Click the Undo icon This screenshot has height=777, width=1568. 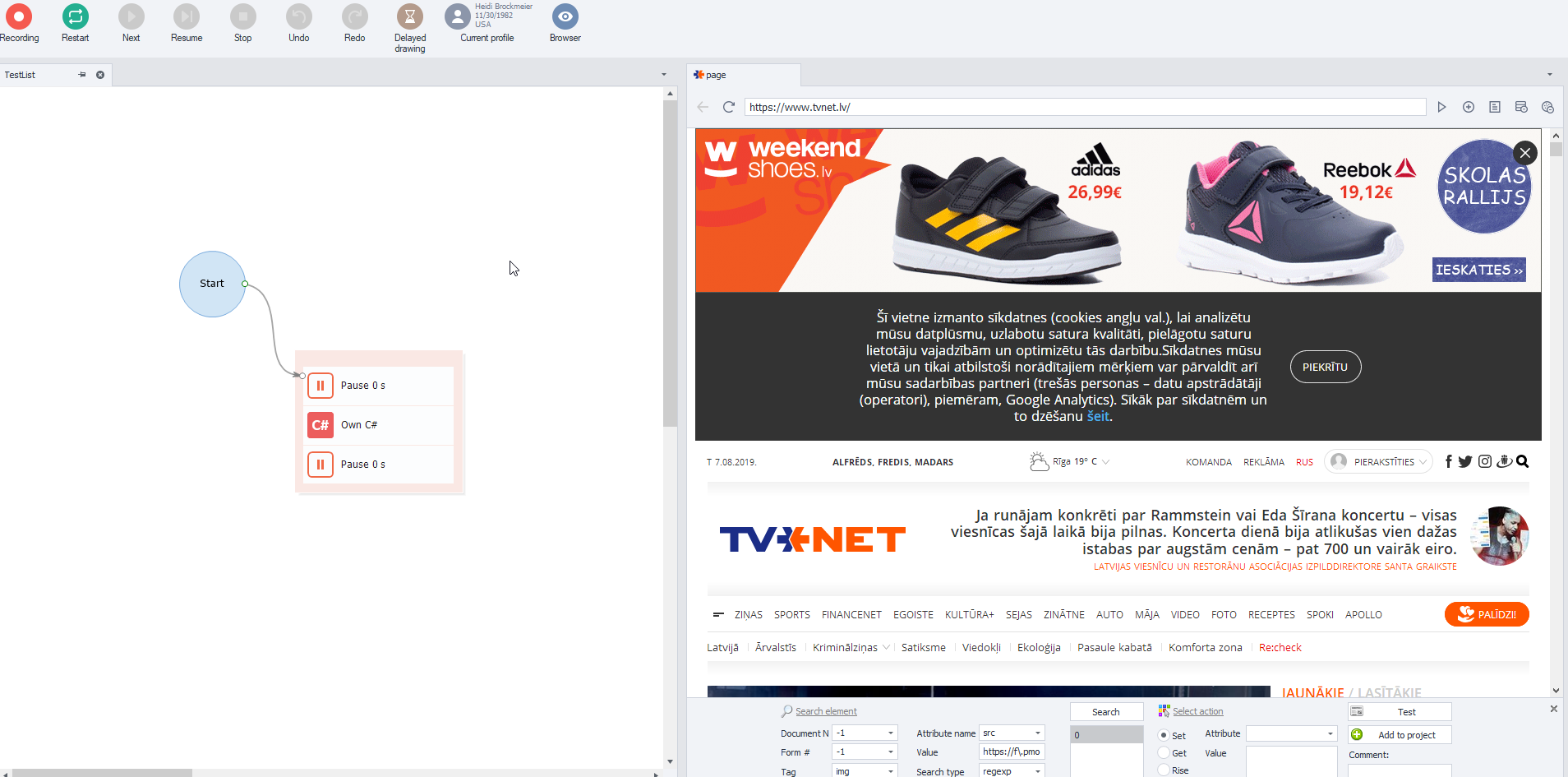click(x=299, y=16)
